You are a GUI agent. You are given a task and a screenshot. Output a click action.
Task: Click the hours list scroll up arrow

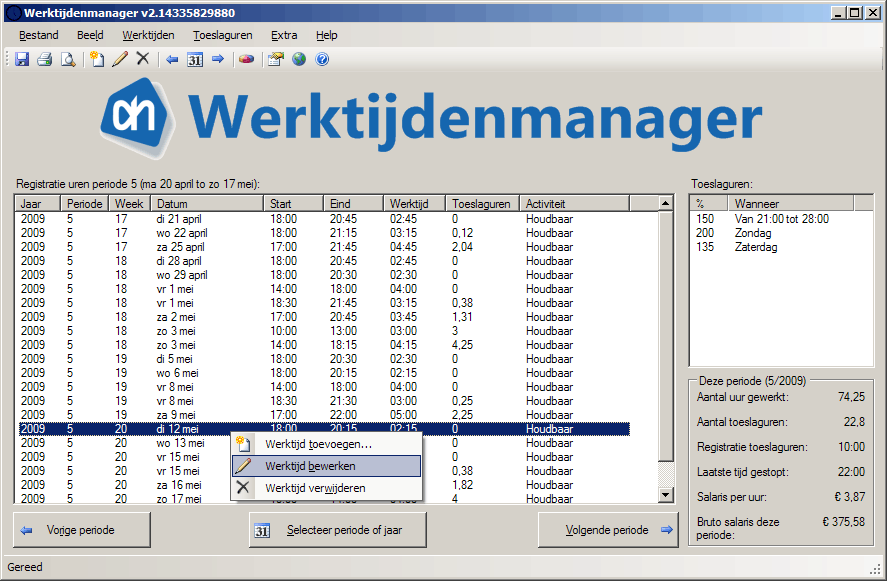coord(666,203)
